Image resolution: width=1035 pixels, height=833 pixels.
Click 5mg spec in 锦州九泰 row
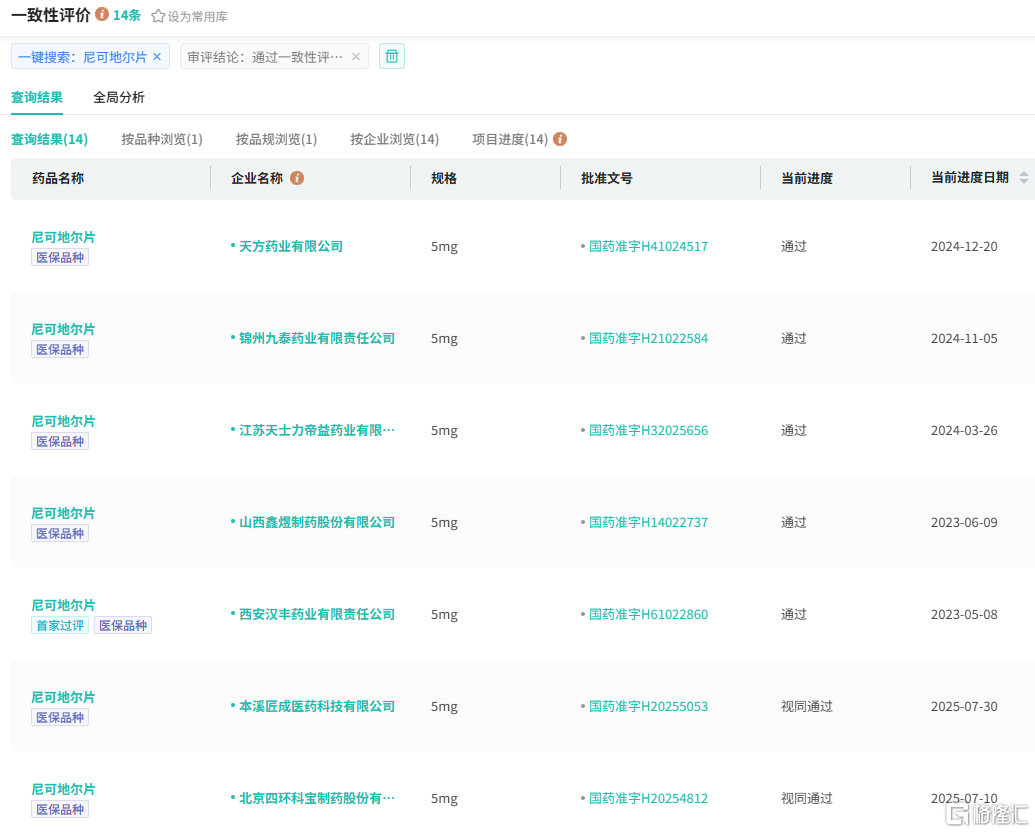click(444, 338)
